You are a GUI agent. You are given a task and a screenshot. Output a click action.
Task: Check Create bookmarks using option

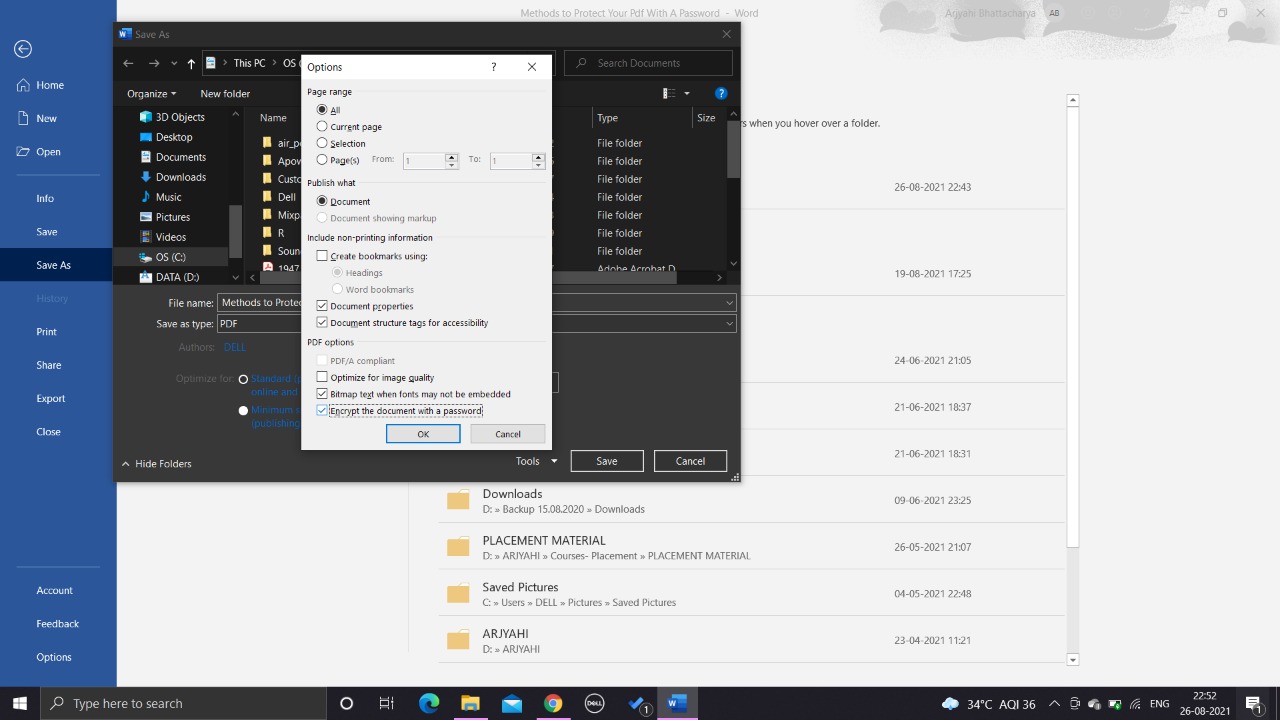tap(322, 256)
